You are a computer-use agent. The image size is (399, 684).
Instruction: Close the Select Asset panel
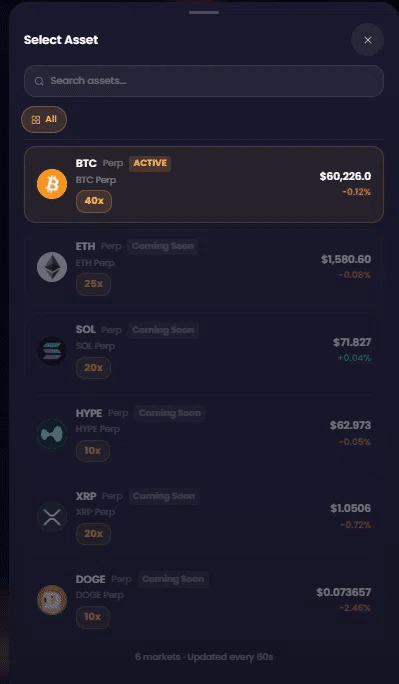pos(368,40)
